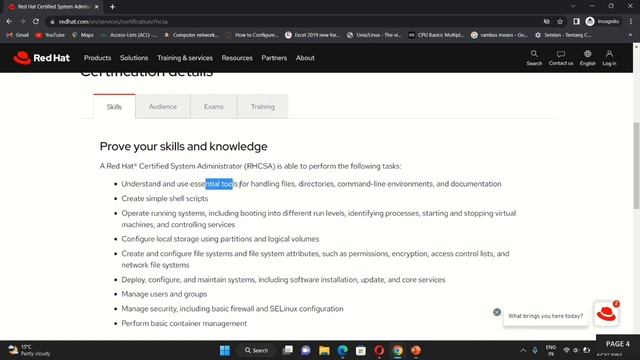Expand the About menu

point(305,58)
